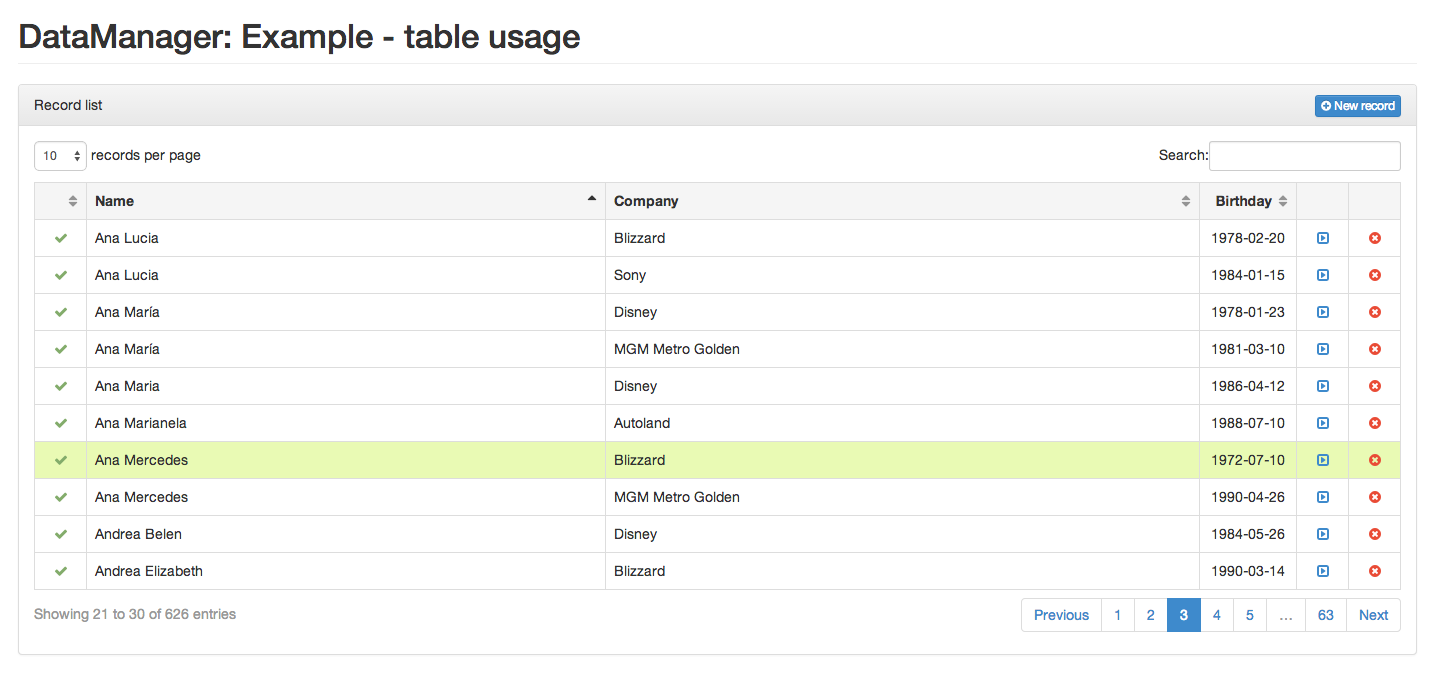This screenshot has height=673, width=1433.
Task: Delete the record with birthday 1986-04-12
Action: coord(1374,386)
